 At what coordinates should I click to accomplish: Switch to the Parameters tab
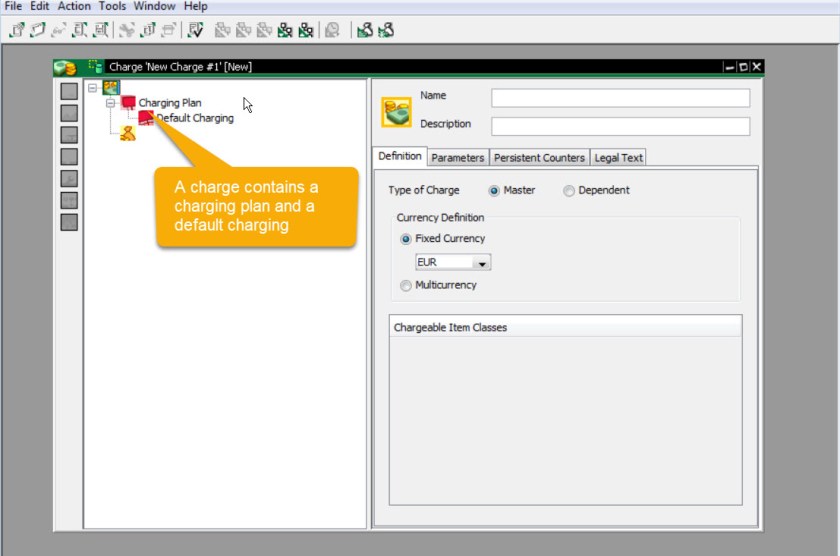click(x=458, y=157)
